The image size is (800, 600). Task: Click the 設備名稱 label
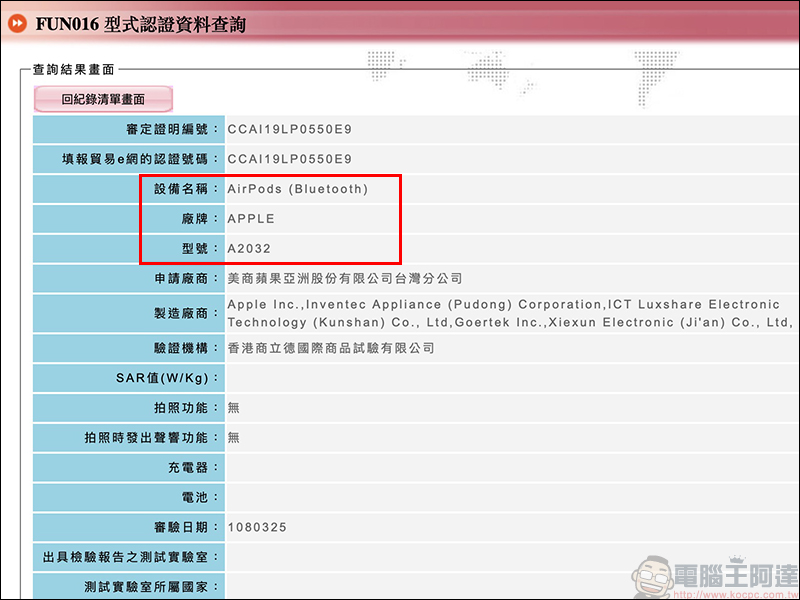coord(186,189)
